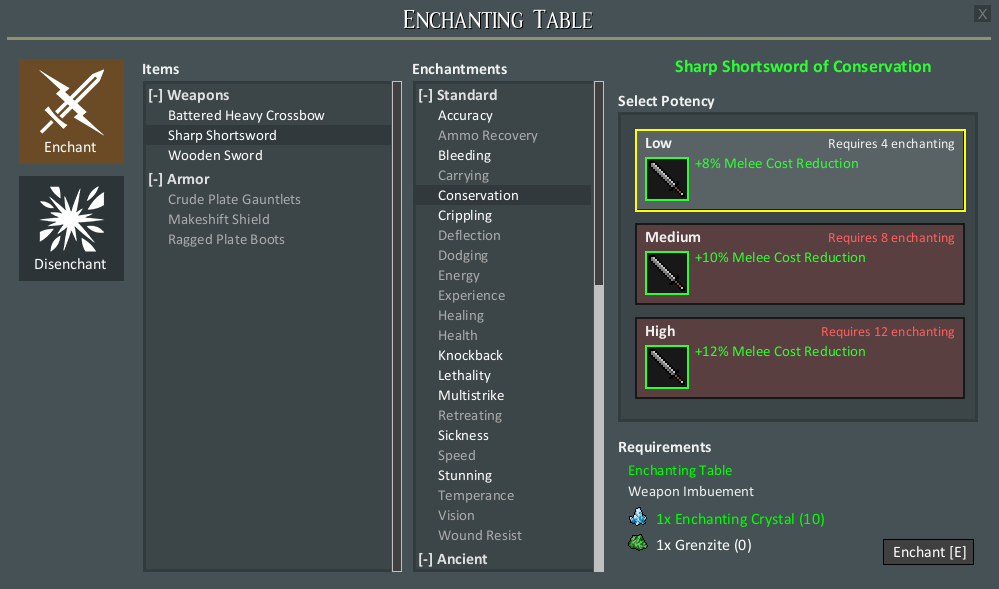Click the green Grenzite ore icon
The width and height of the screenshot is (999, 589).
[638, 542]
